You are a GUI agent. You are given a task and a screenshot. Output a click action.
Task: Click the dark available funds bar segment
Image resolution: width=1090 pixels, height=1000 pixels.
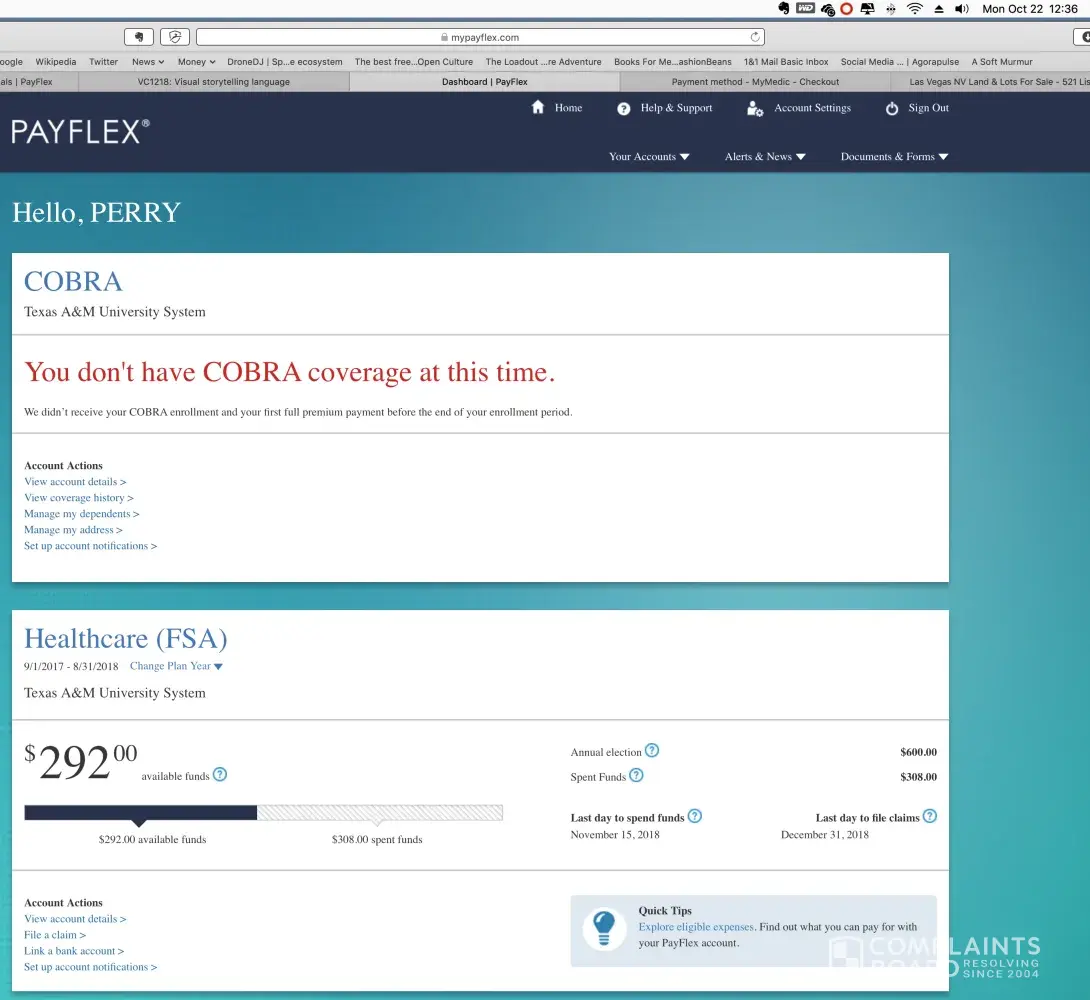140,812
